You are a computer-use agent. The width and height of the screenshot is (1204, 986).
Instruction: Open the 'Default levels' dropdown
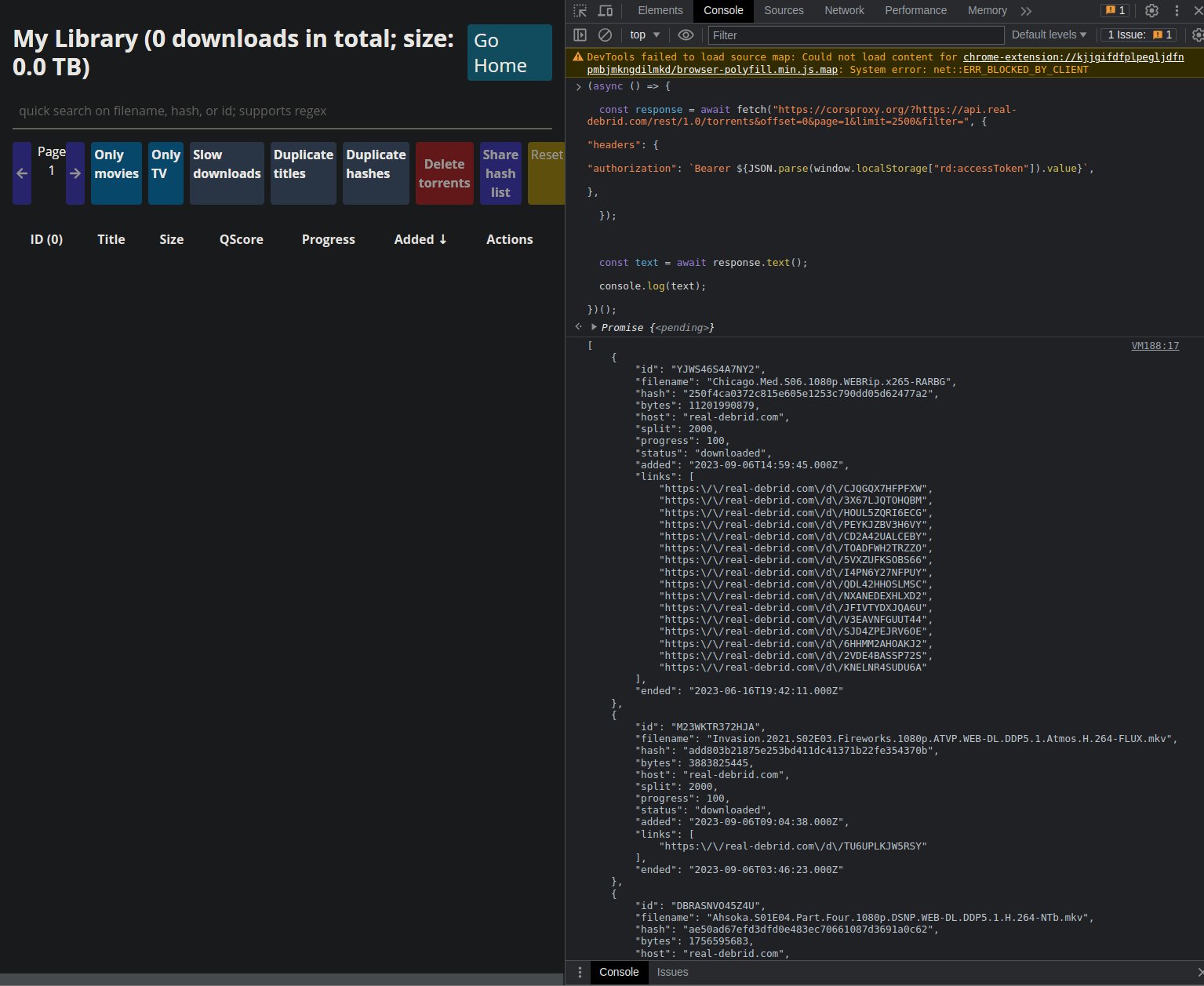coord(1048,35)
